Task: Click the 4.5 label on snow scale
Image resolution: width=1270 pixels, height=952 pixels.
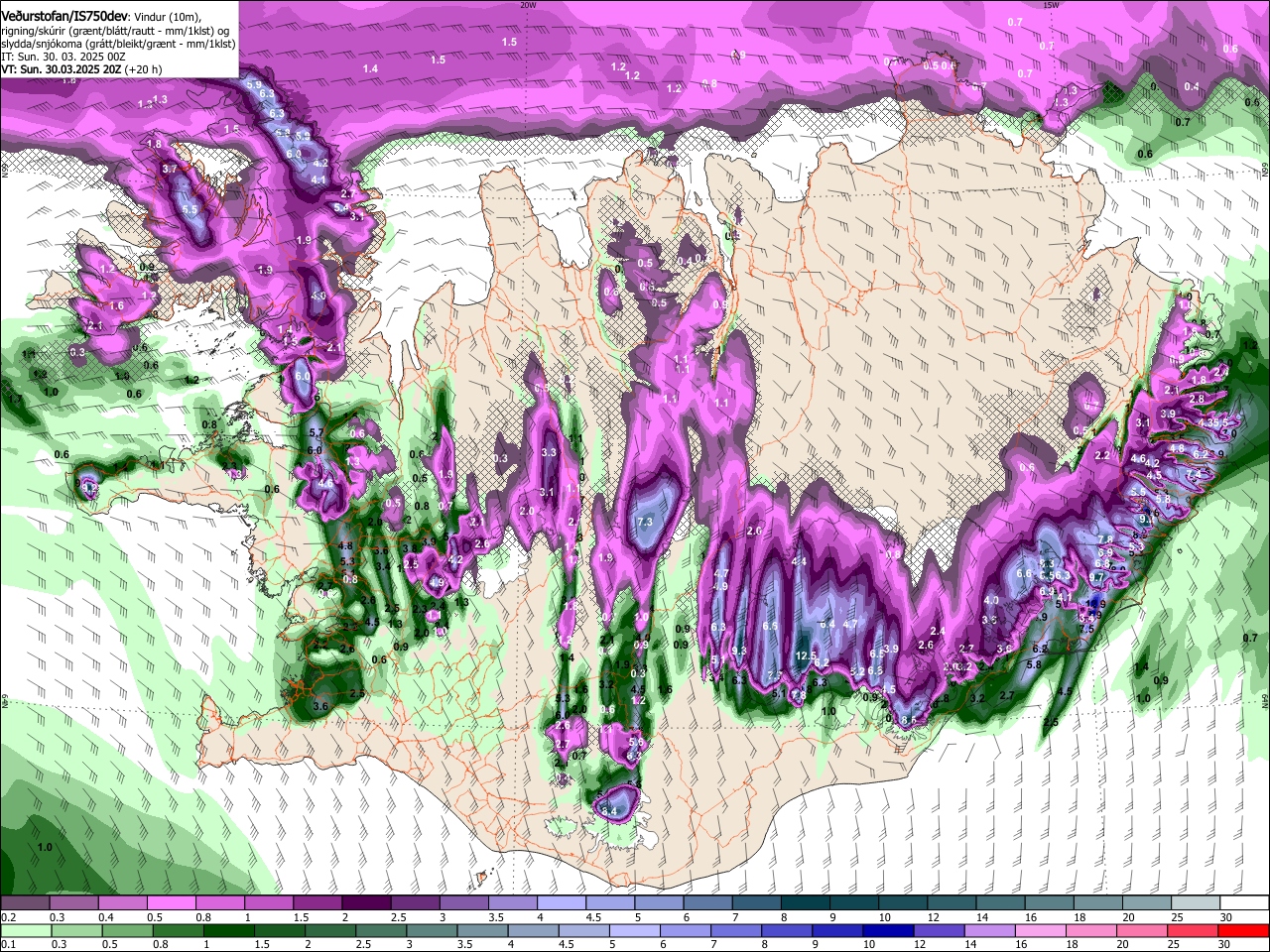Action: pos(595,917)
